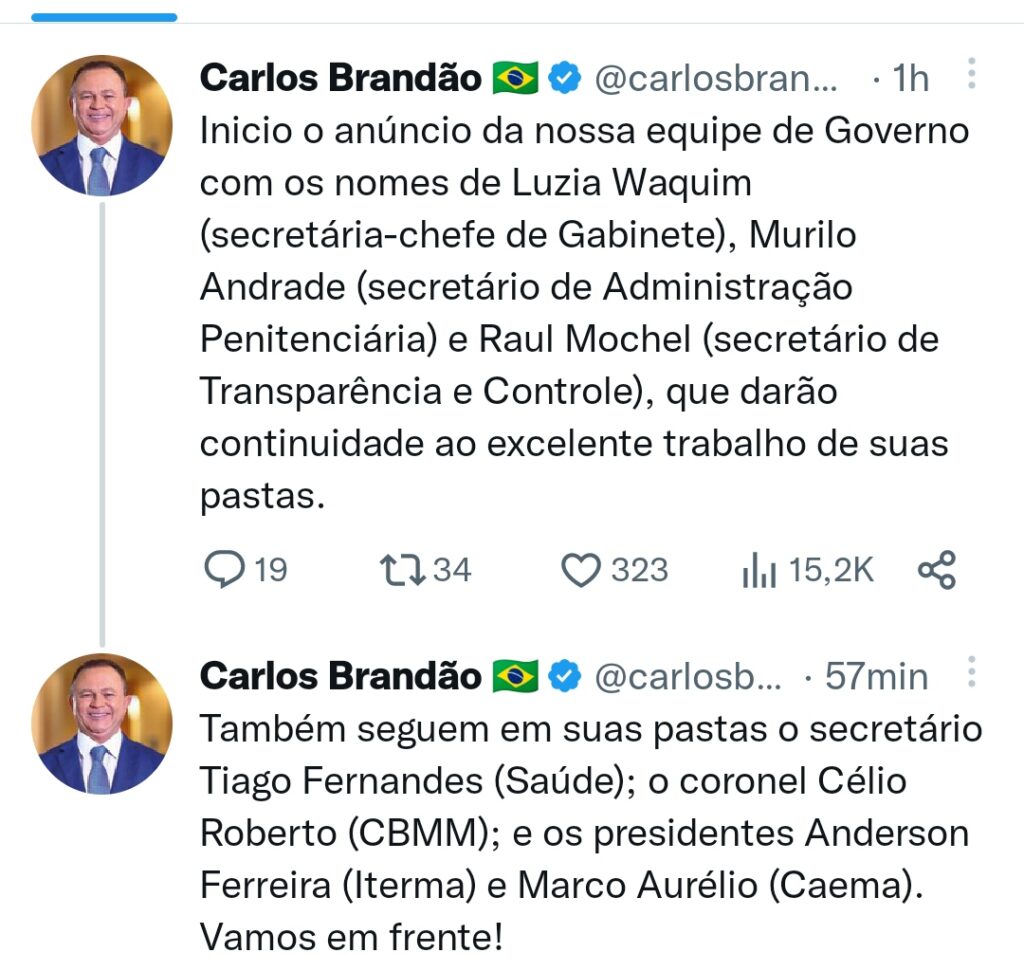Open the @carlosbran... handle link

[716, 78]
